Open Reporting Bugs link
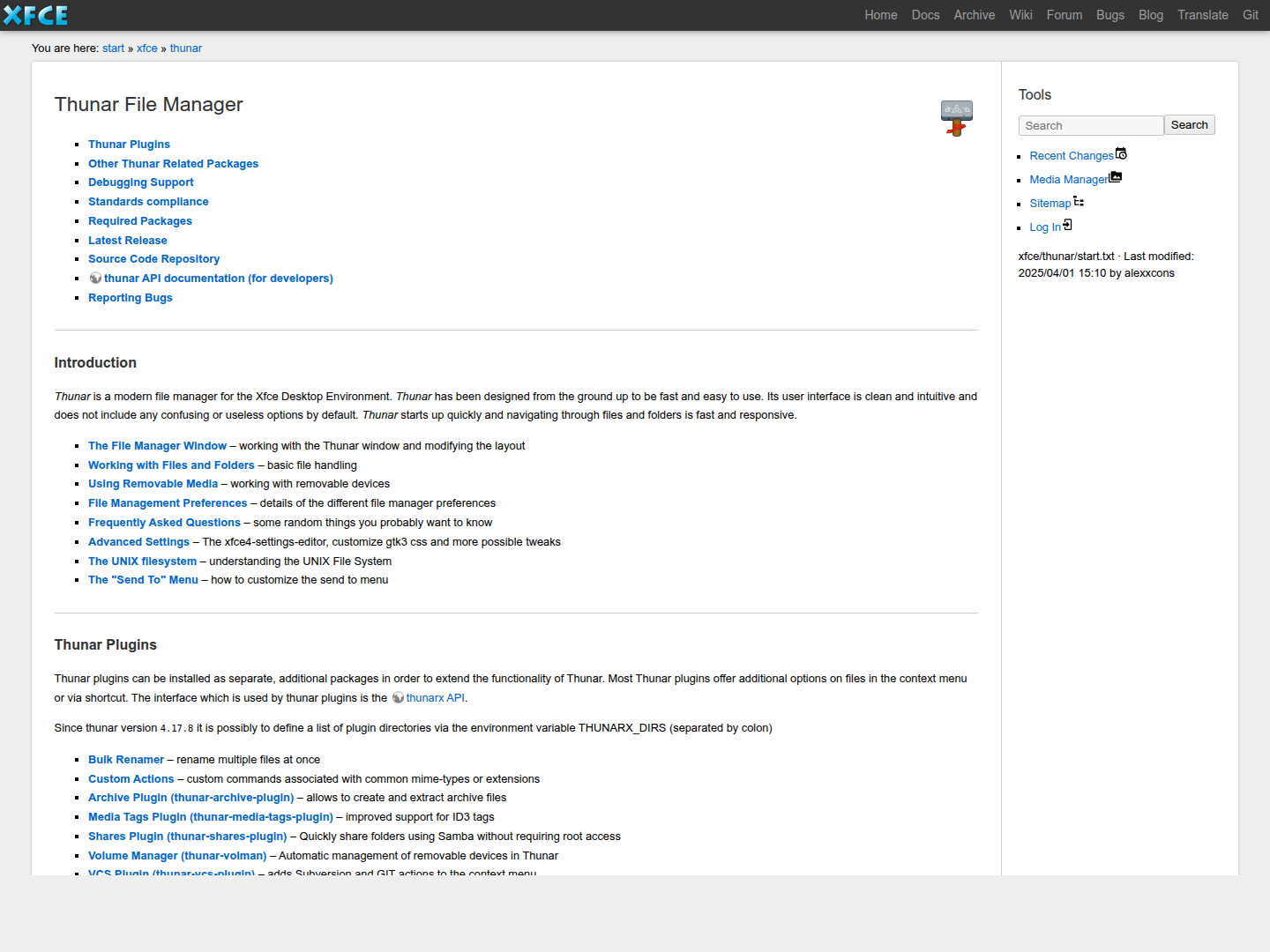Screen dimensions: 1270x952 [131, 298]
